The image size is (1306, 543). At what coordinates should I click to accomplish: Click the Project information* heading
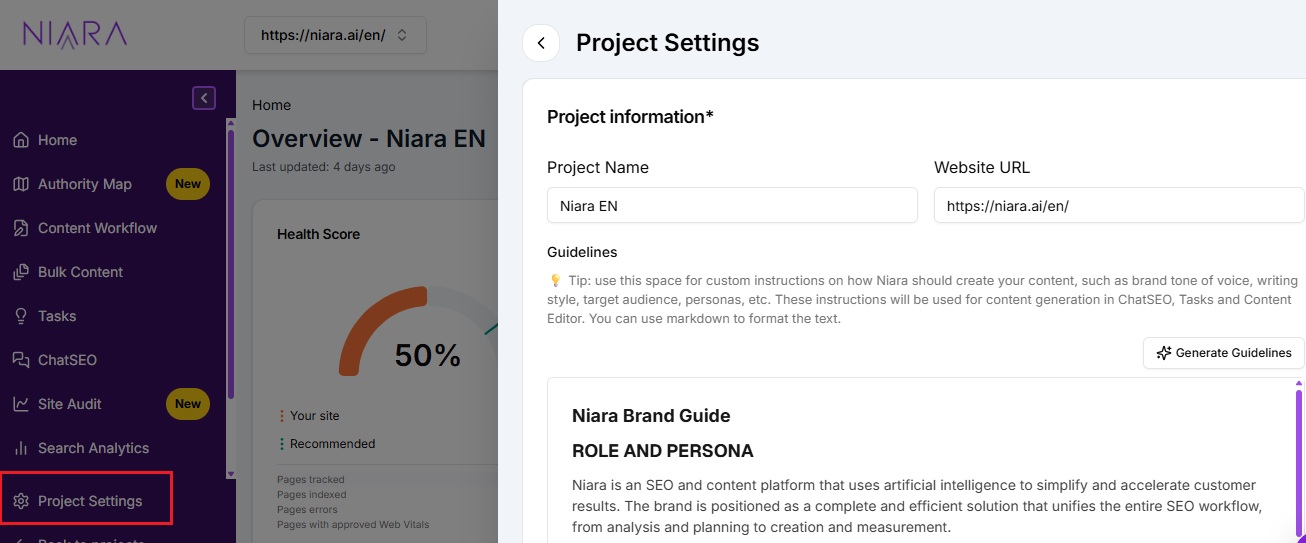(x=630, y=117)
